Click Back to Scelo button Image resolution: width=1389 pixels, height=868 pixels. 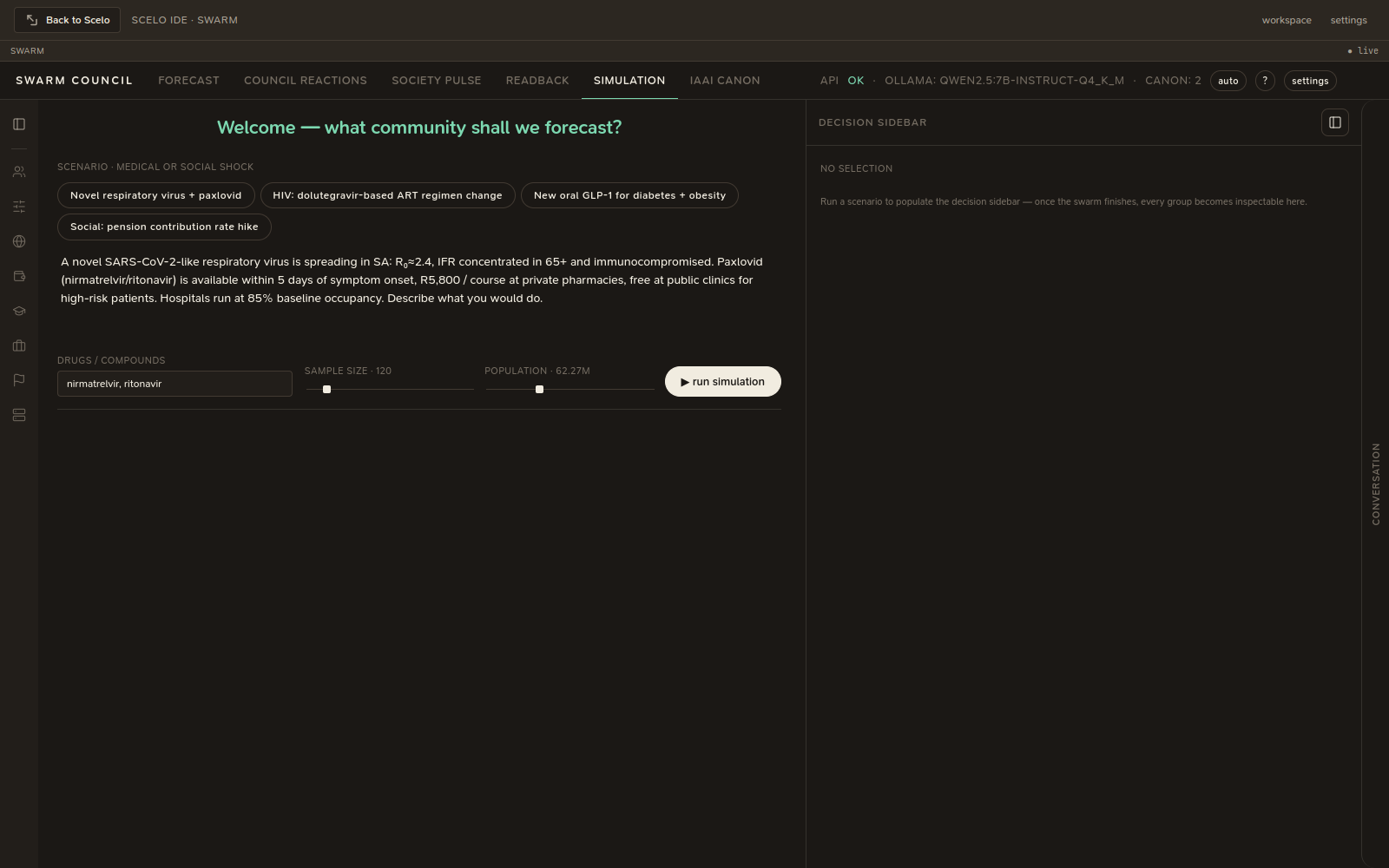coord(67,20)
